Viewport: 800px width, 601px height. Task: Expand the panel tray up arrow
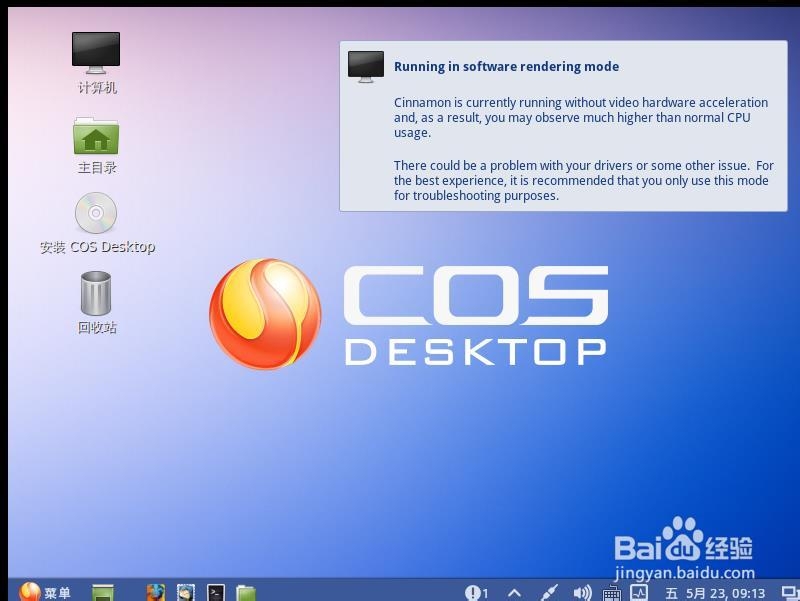[x=514, y=593]
